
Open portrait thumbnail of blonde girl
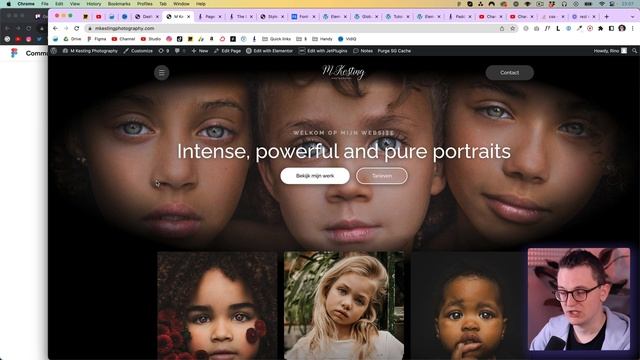(x=344, y=305)
